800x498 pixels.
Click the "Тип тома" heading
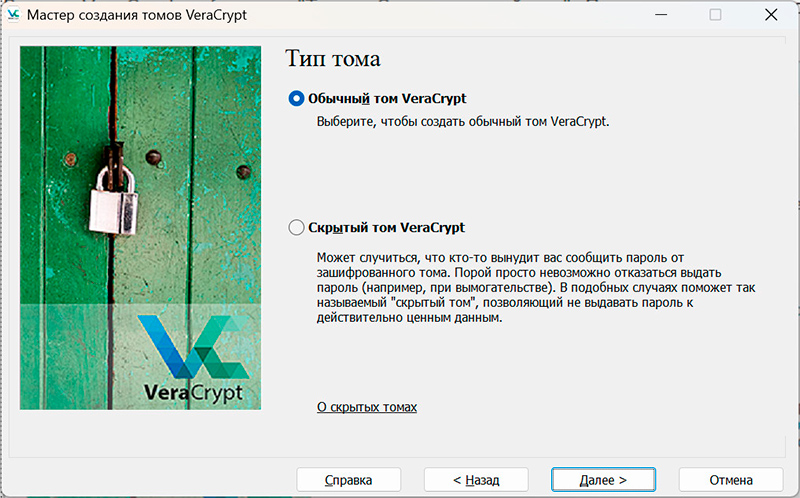click(x=333, y=59)
